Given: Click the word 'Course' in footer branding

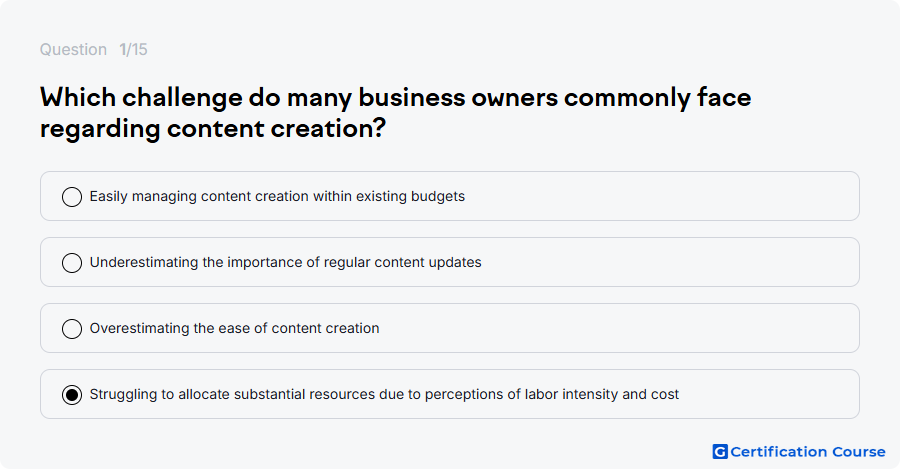Looking at the screenshot, I should pos(859,452).
